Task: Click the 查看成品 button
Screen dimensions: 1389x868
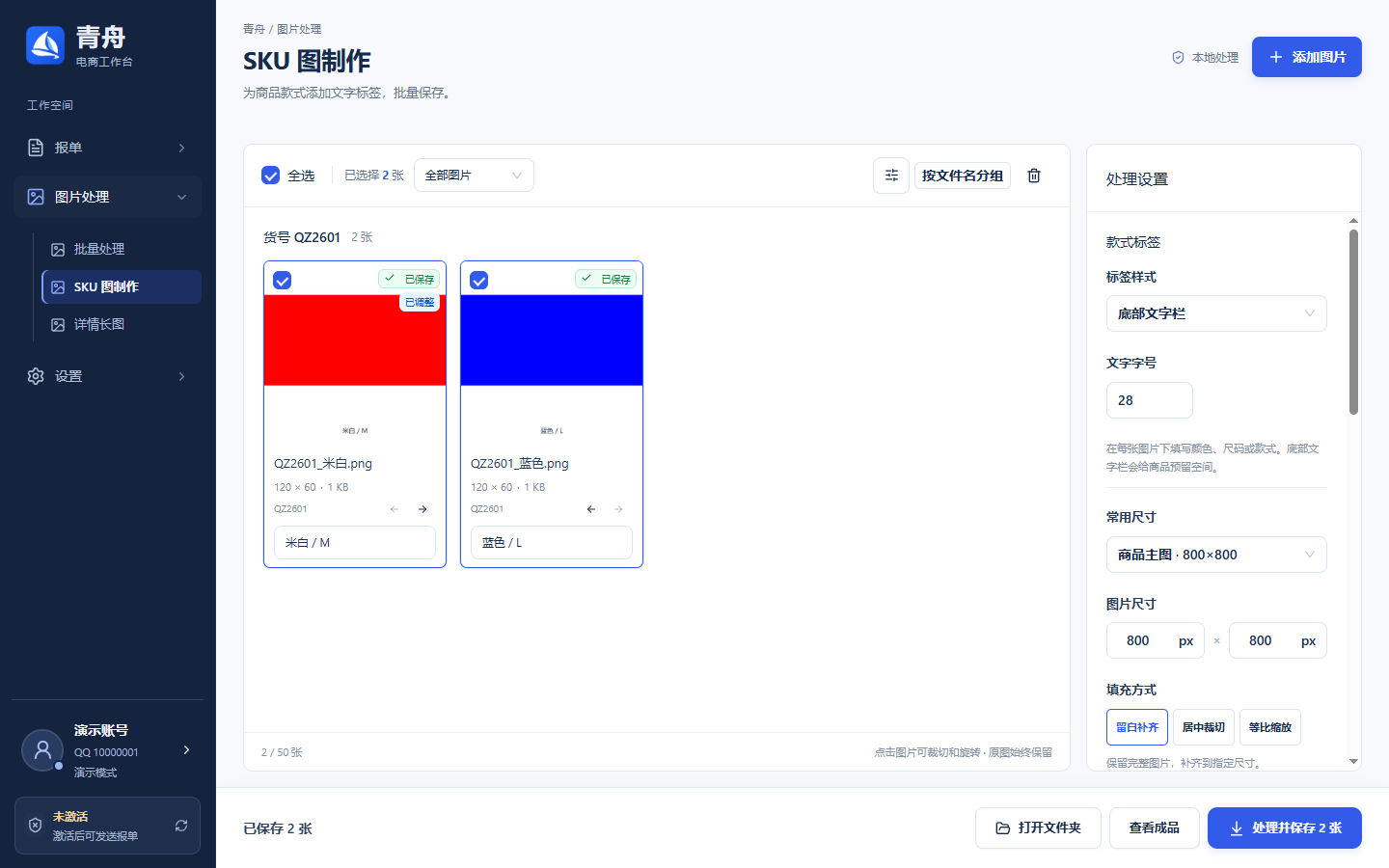Action: 1155,827
